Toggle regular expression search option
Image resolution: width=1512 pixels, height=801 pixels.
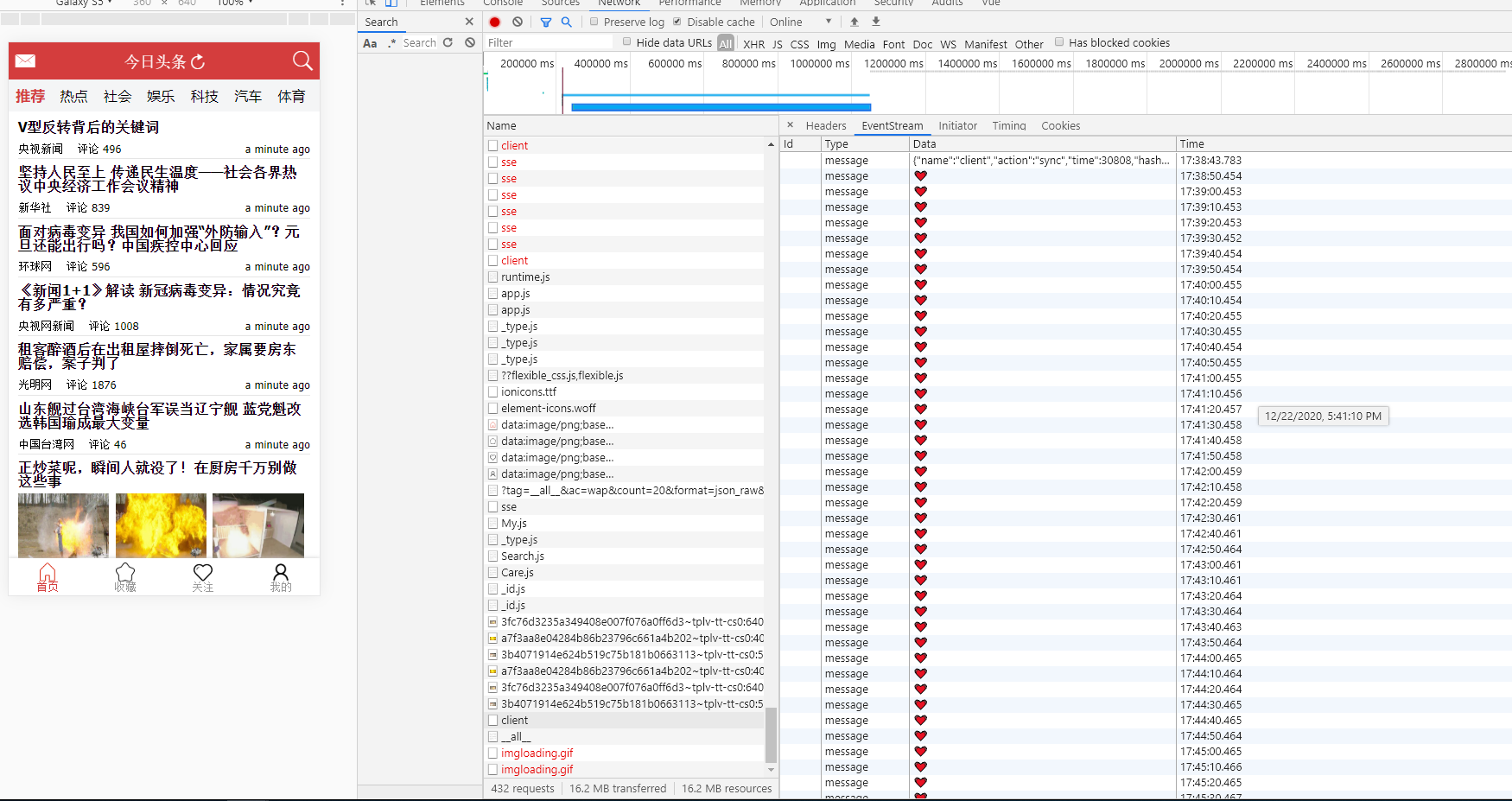click(391, 42)
